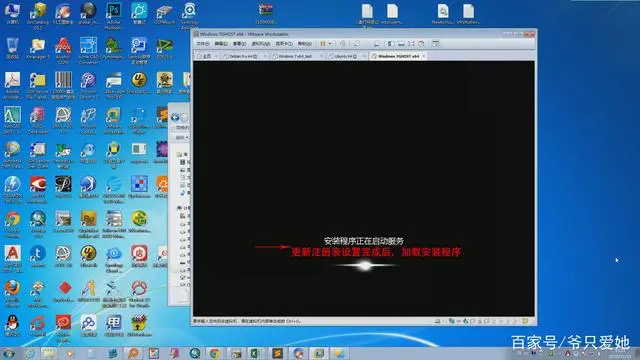Open the blue t icon shortcut
Viewport: 640px width, 360px height.
38,256
